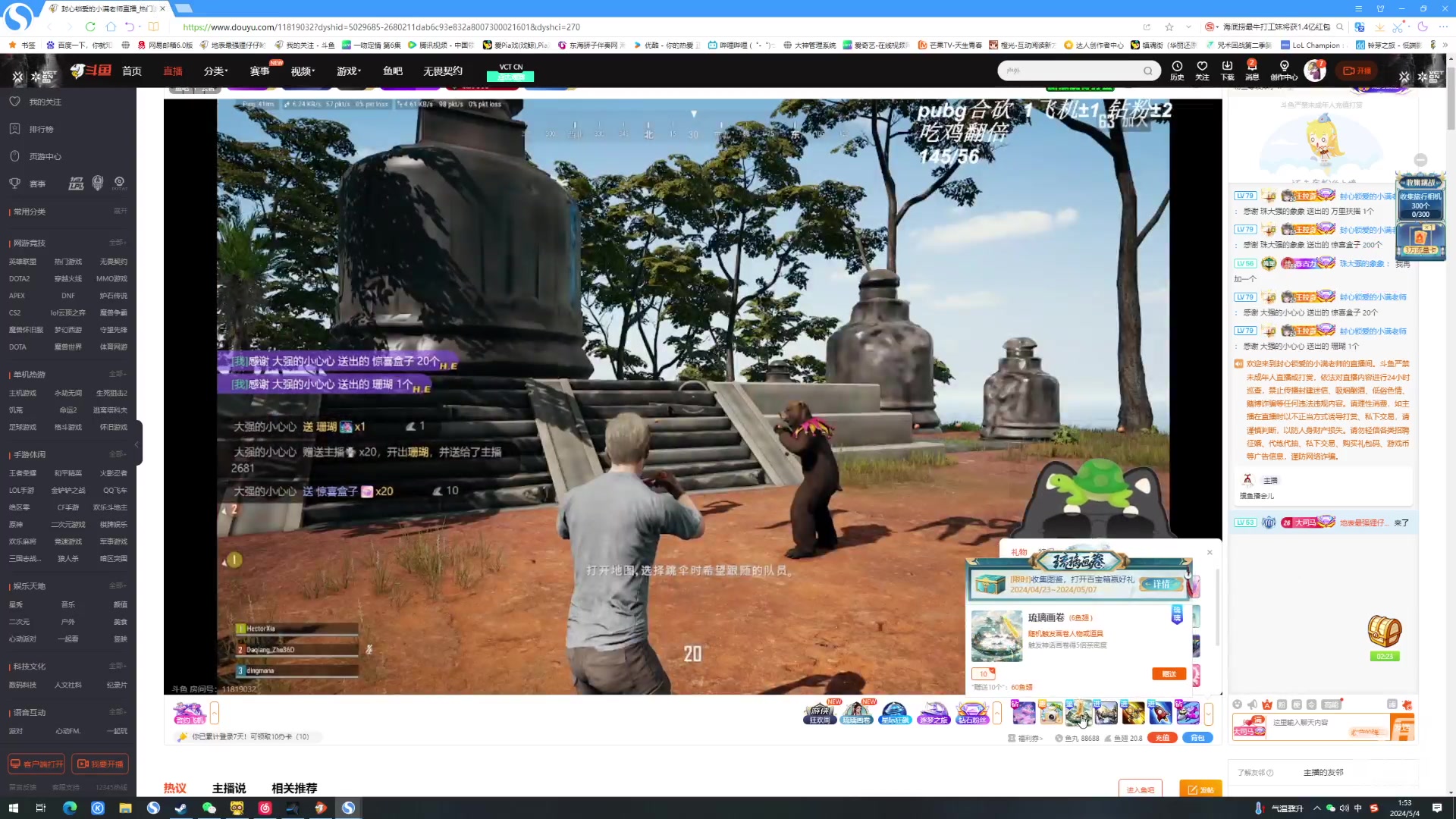
Task: Click the user avatar in header
Action: (x=1314, y=71)
